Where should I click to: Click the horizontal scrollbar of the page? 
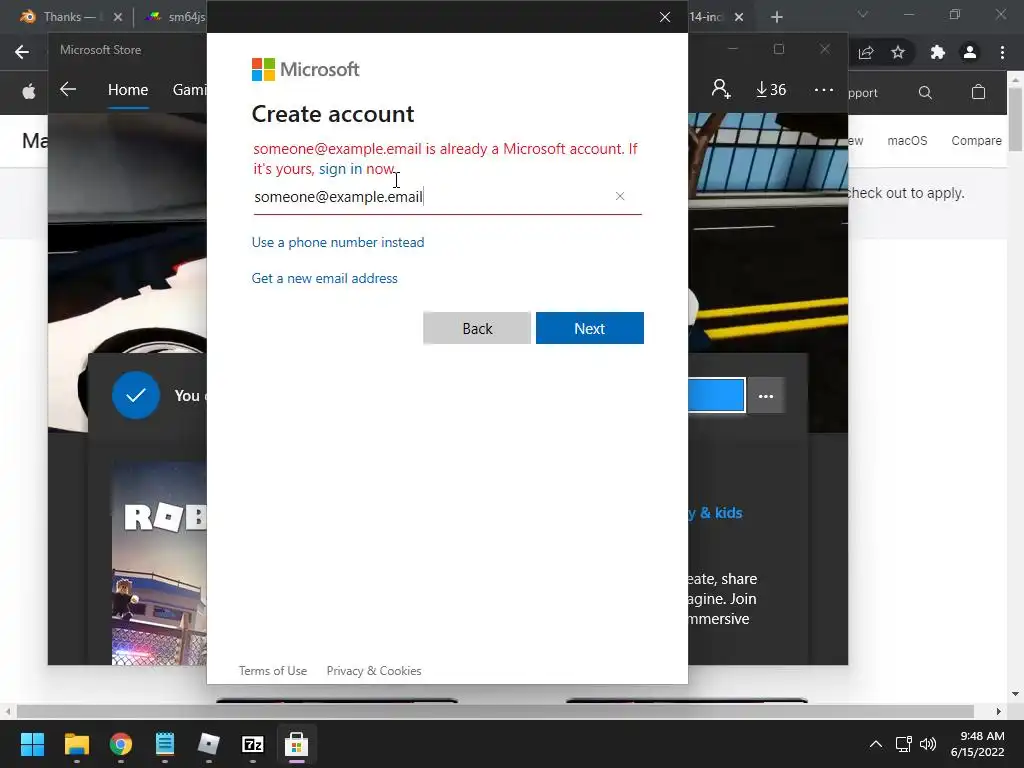point(494,711)
